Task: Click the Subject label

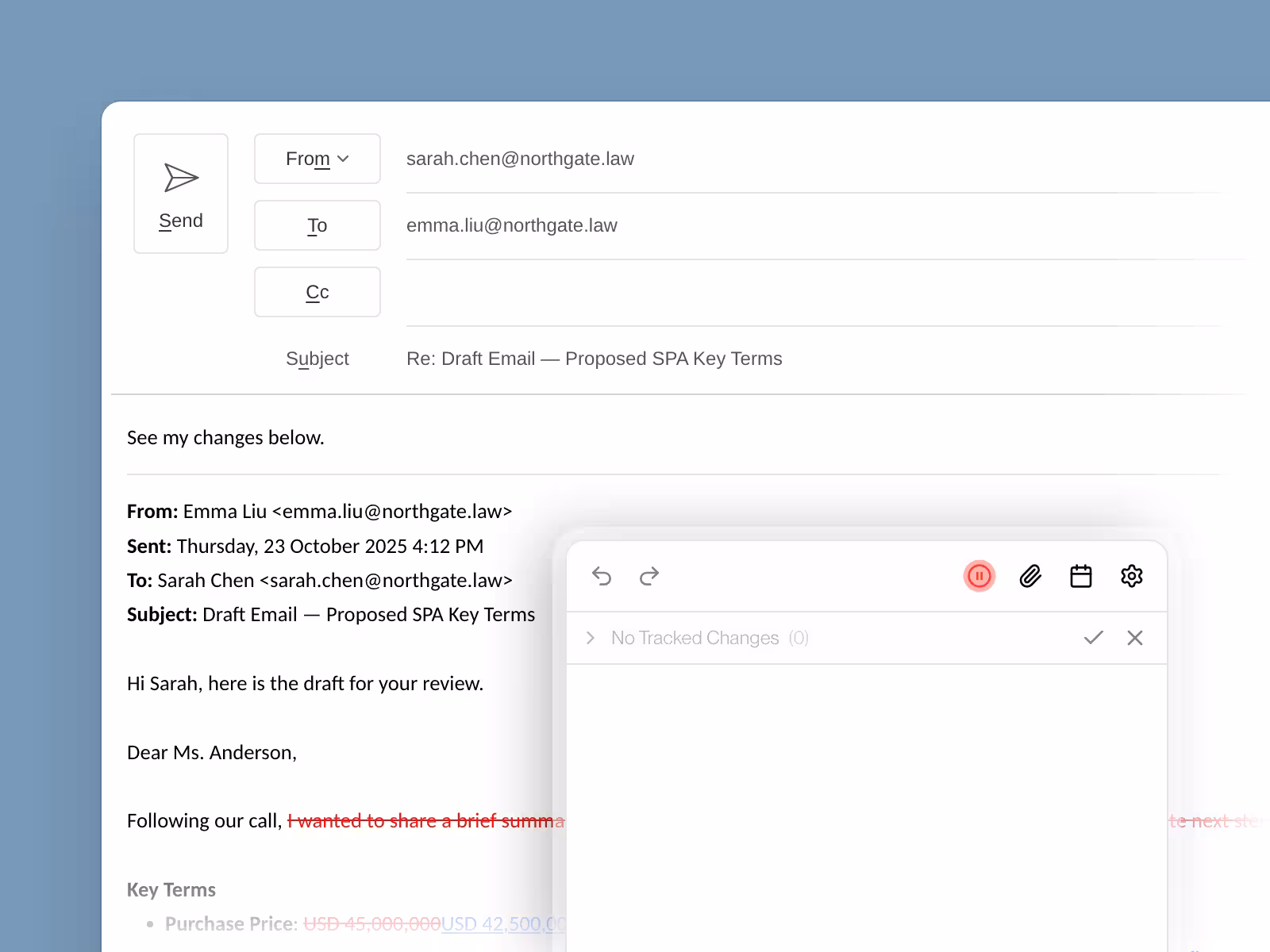Action: [x=317, y=359]
